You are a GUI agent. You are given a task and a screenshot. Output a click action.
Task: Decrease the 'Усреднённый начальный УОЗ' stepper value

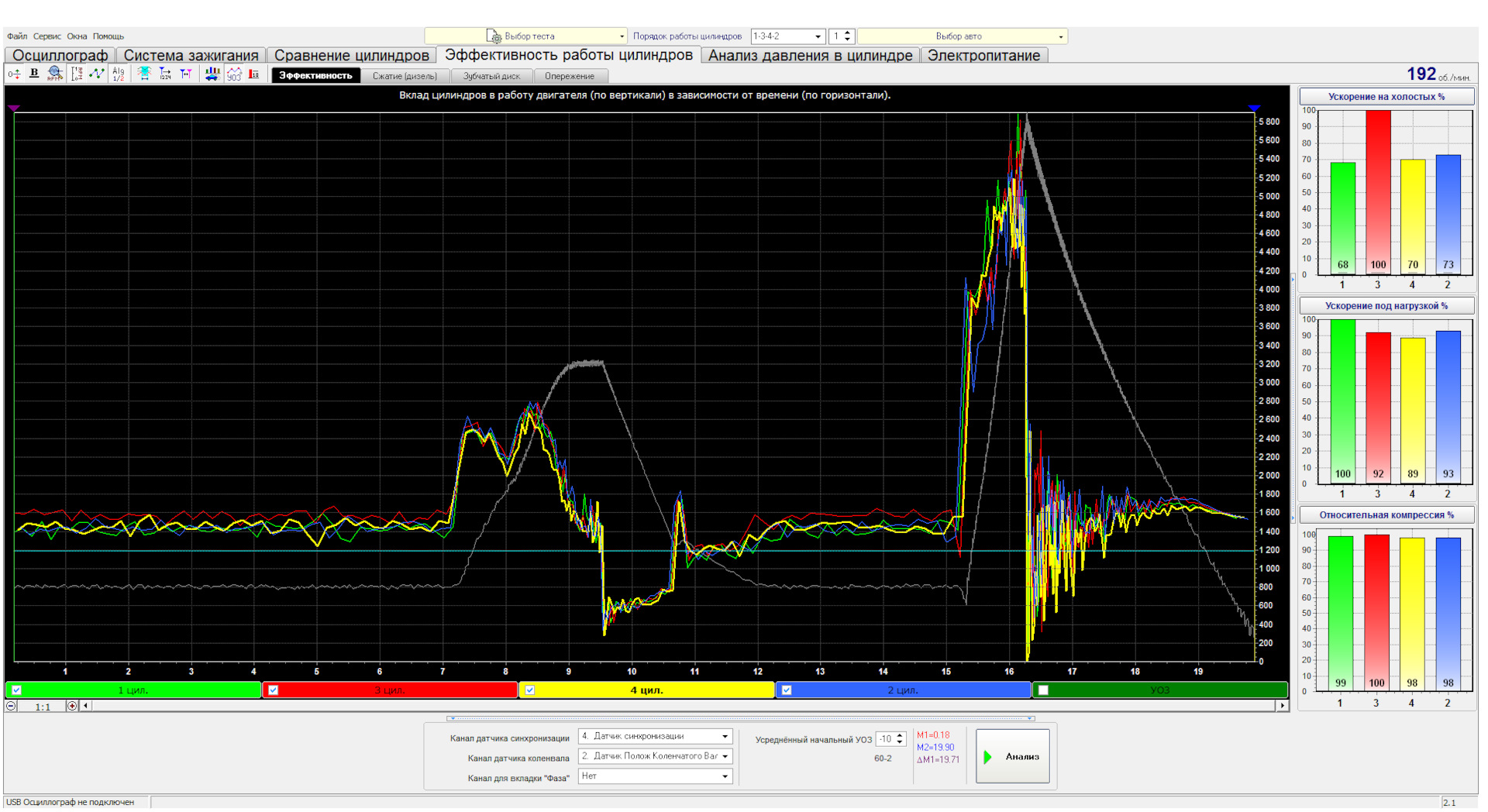900,743
